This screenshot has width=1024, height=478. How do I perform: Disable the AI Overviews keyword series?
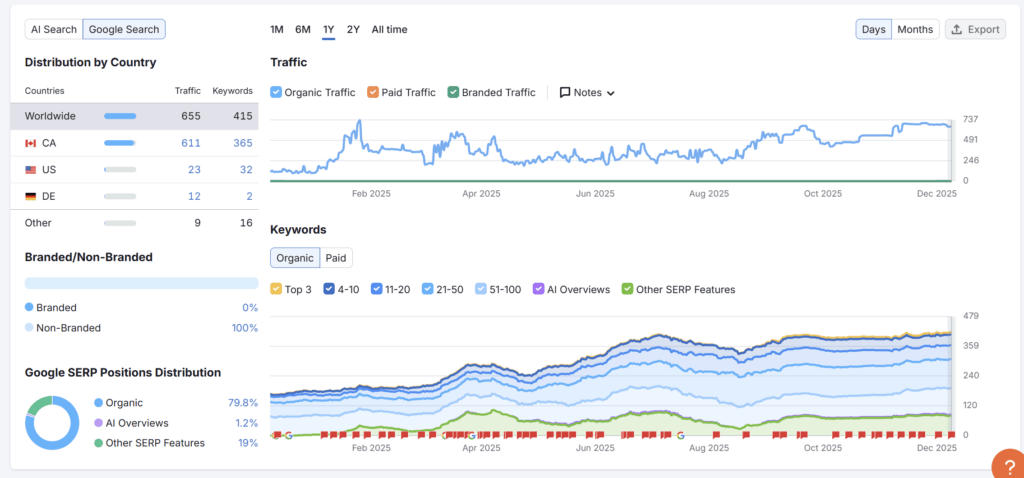pos(538,289)
